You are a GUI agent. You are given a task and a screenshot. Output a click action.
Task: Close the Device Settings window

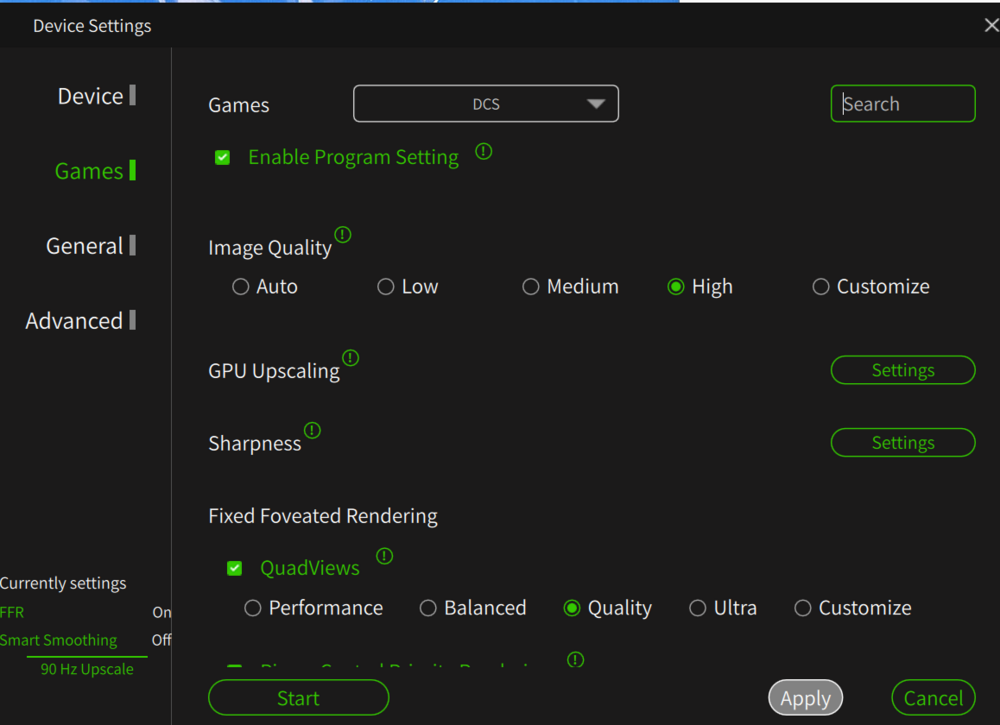pos(990,26)
